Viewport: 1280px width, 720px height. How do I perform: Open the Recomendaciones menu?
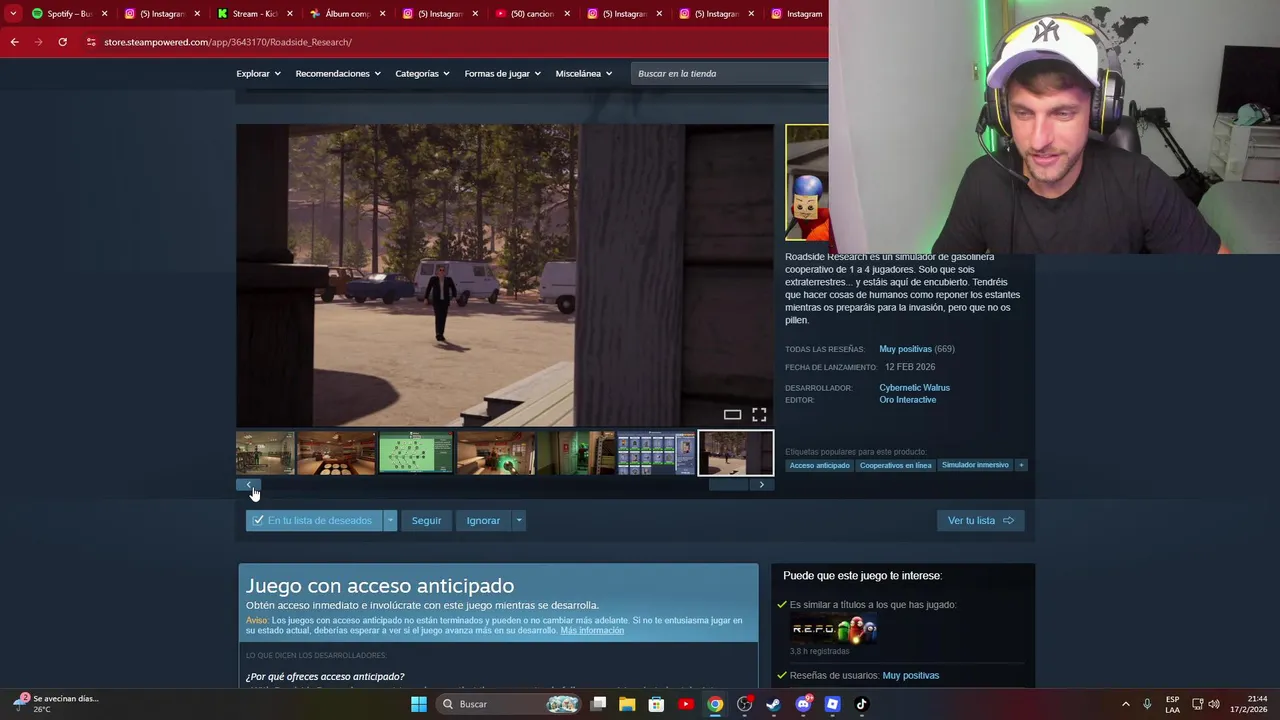(x=338, y=73)
